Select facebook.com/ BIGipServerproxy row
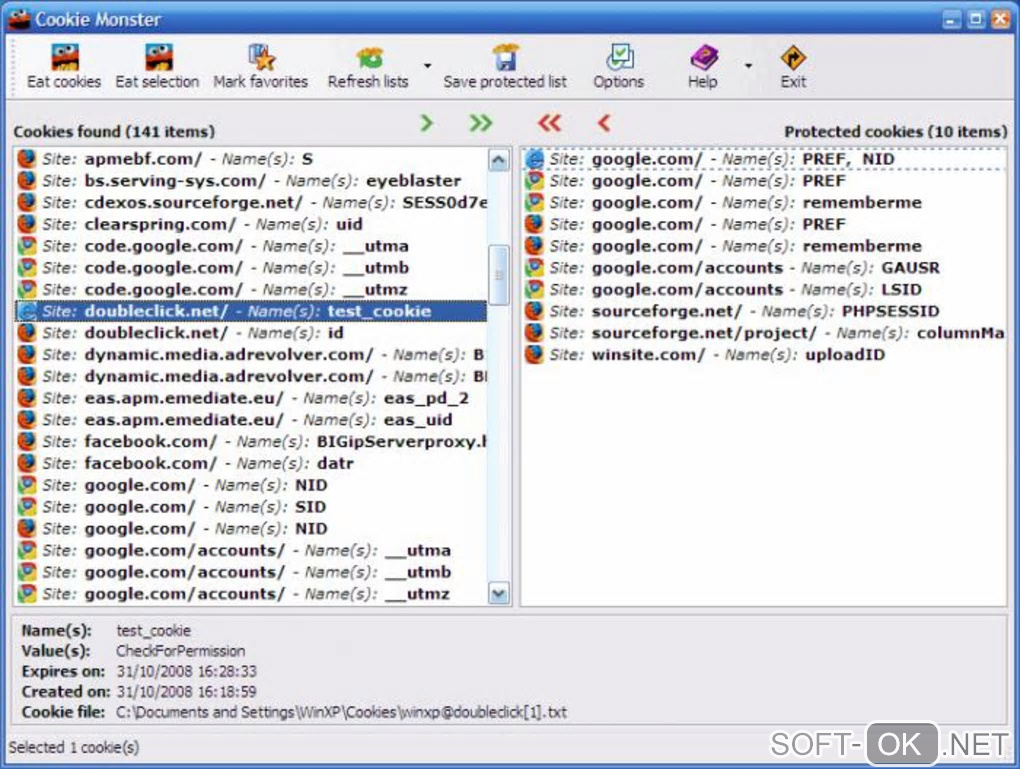 [x=251, y=442]
